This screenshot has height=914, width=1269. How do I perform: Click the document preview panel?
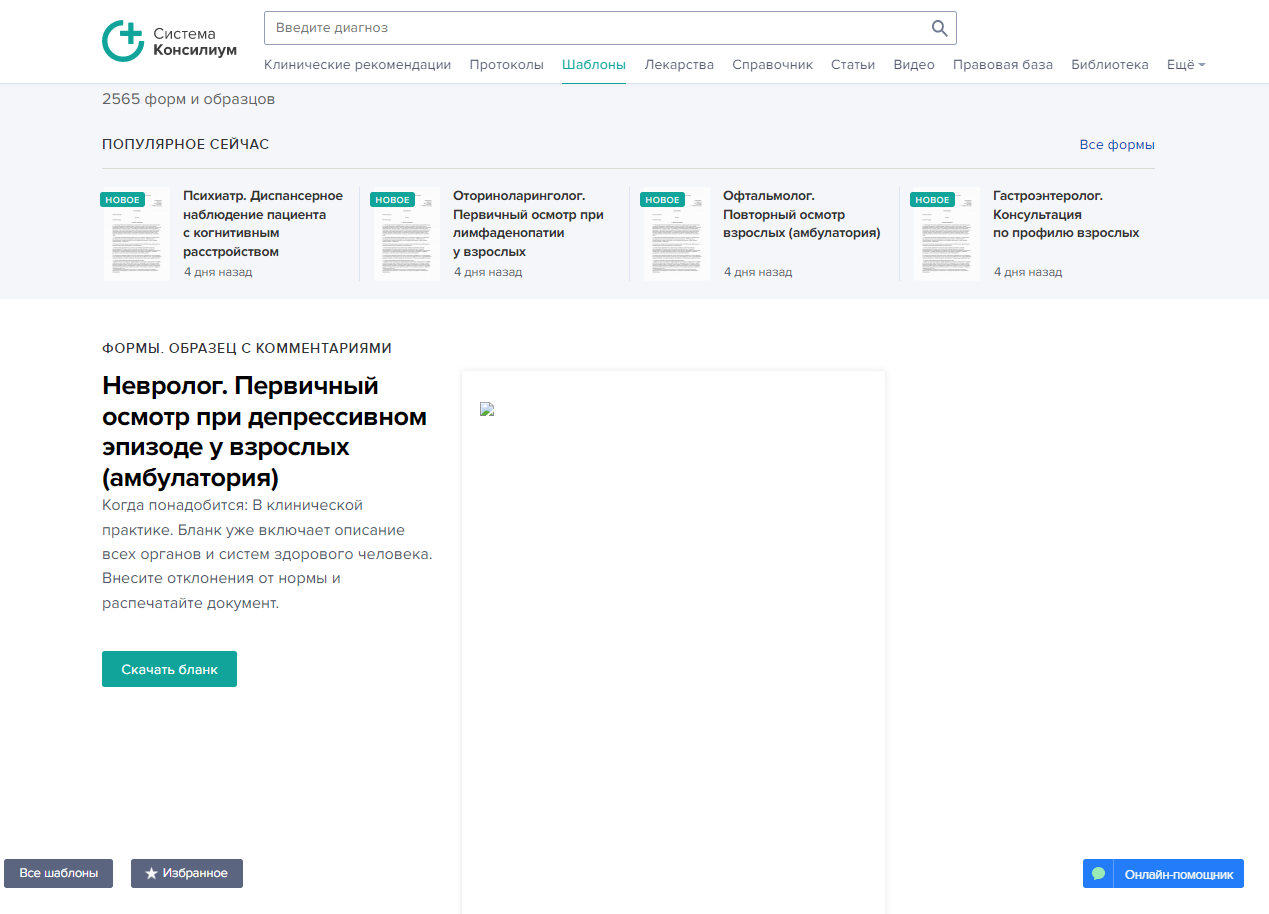(x=673, y=642)
